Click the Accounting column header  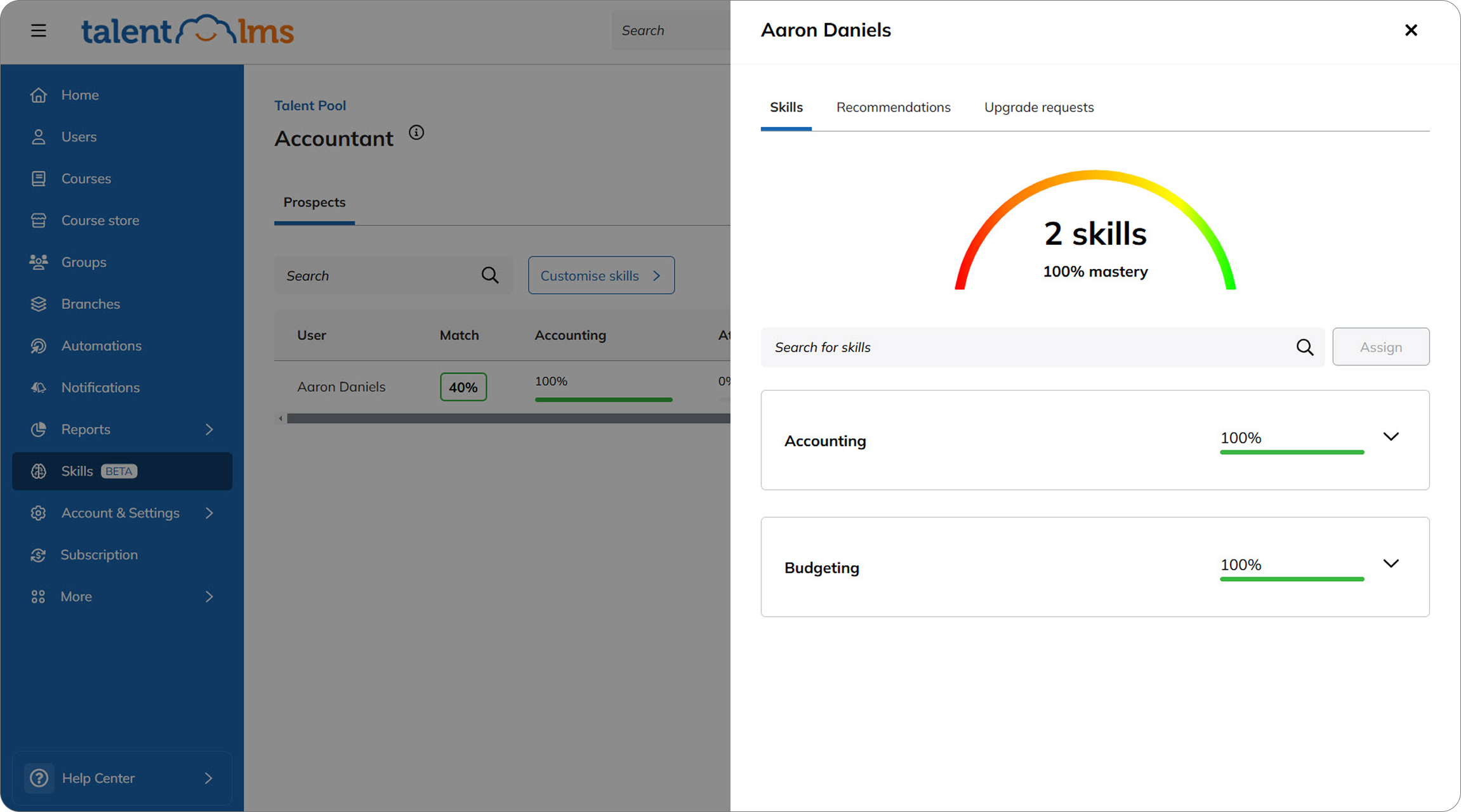[570, 336]
